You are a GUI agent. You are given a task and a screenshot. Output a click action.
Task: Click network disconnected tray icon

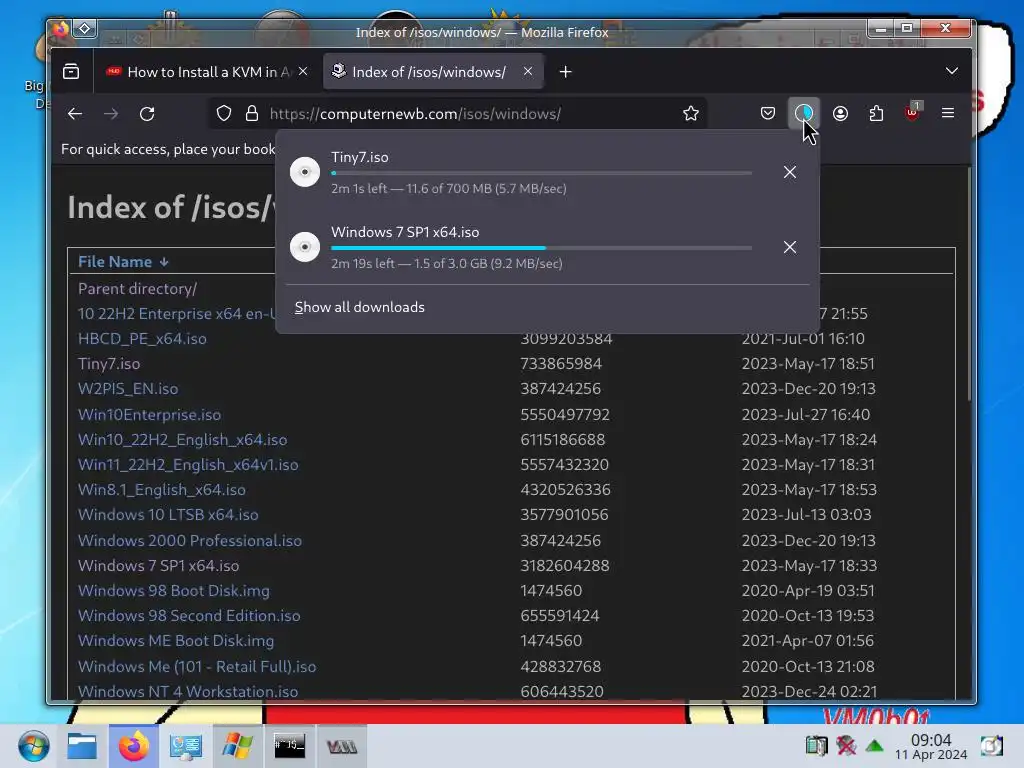tap(846, 745)
